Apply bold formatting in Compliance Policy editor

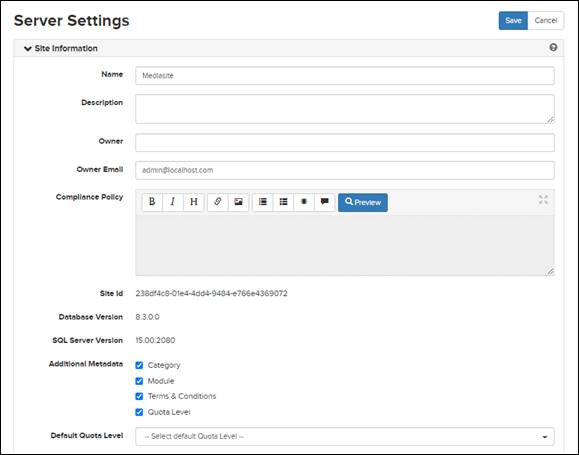(x=152, y=202)
